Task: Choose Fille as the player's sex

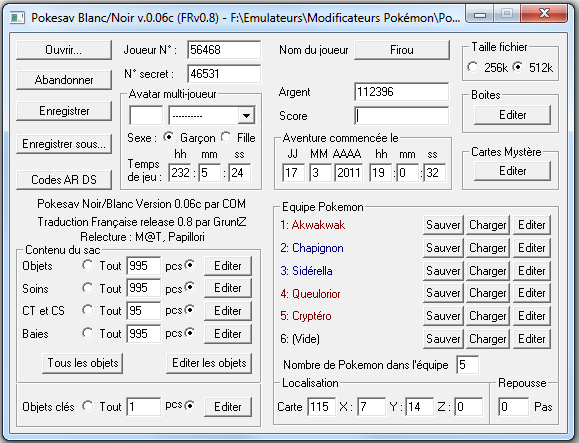Action: 226,137
